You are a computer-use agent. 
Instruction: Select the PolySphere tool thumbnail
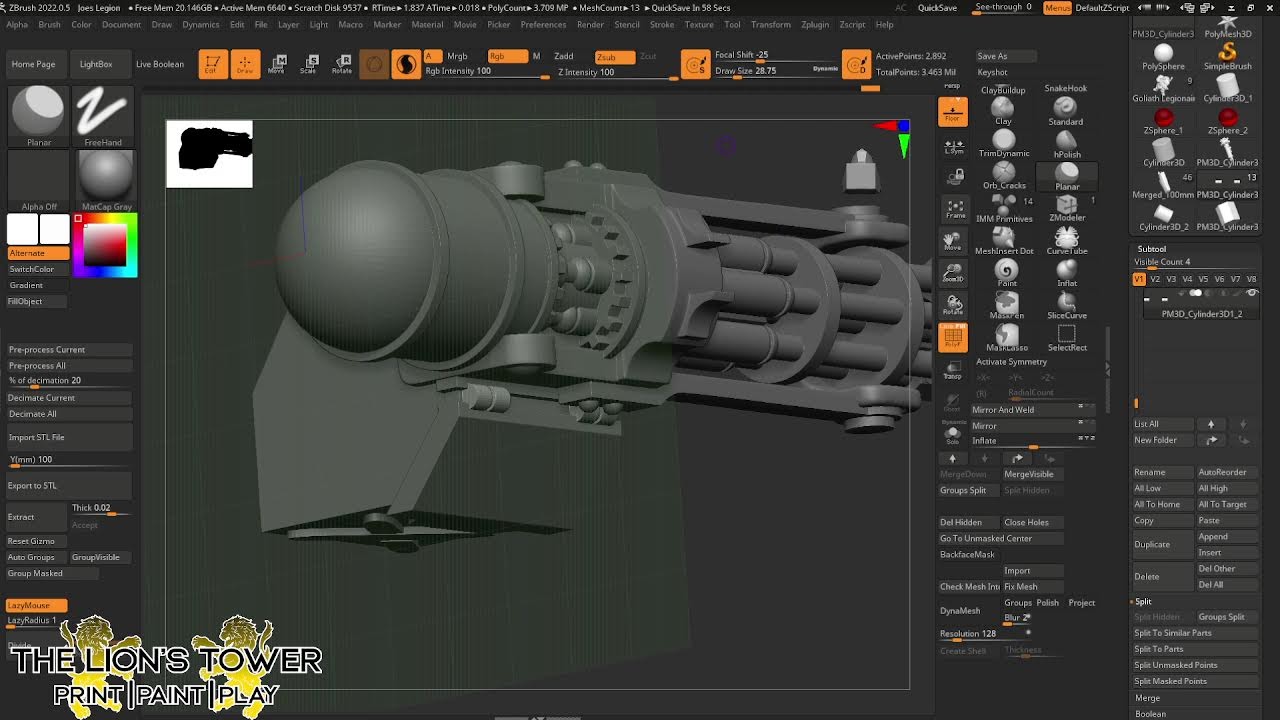pos(1163,54)
